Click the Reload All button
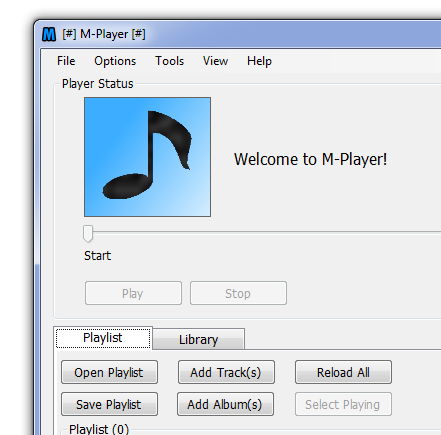Screen dimensions: 441x435 [x=343, y=372]
